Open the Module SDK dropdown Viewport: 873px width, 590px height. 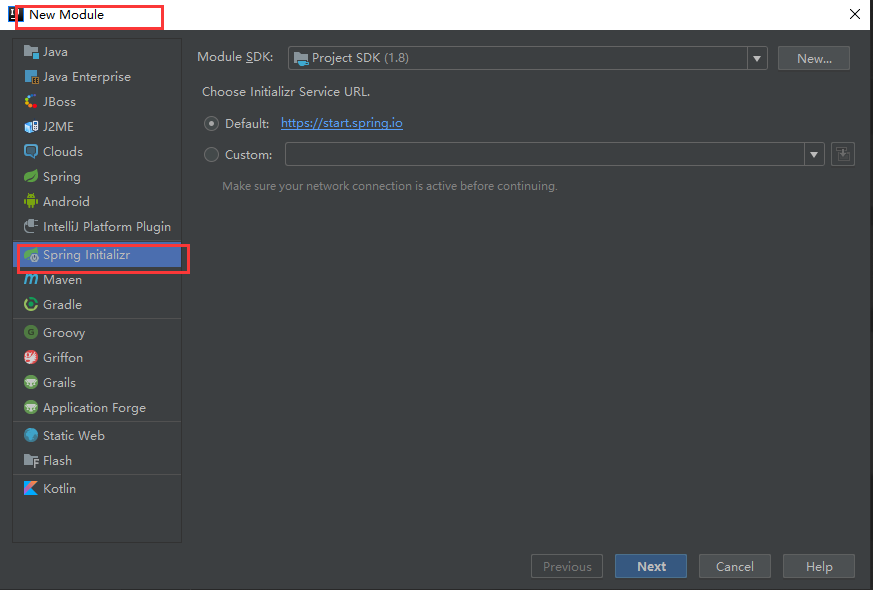pyautogui.click(x=757, y=57)
